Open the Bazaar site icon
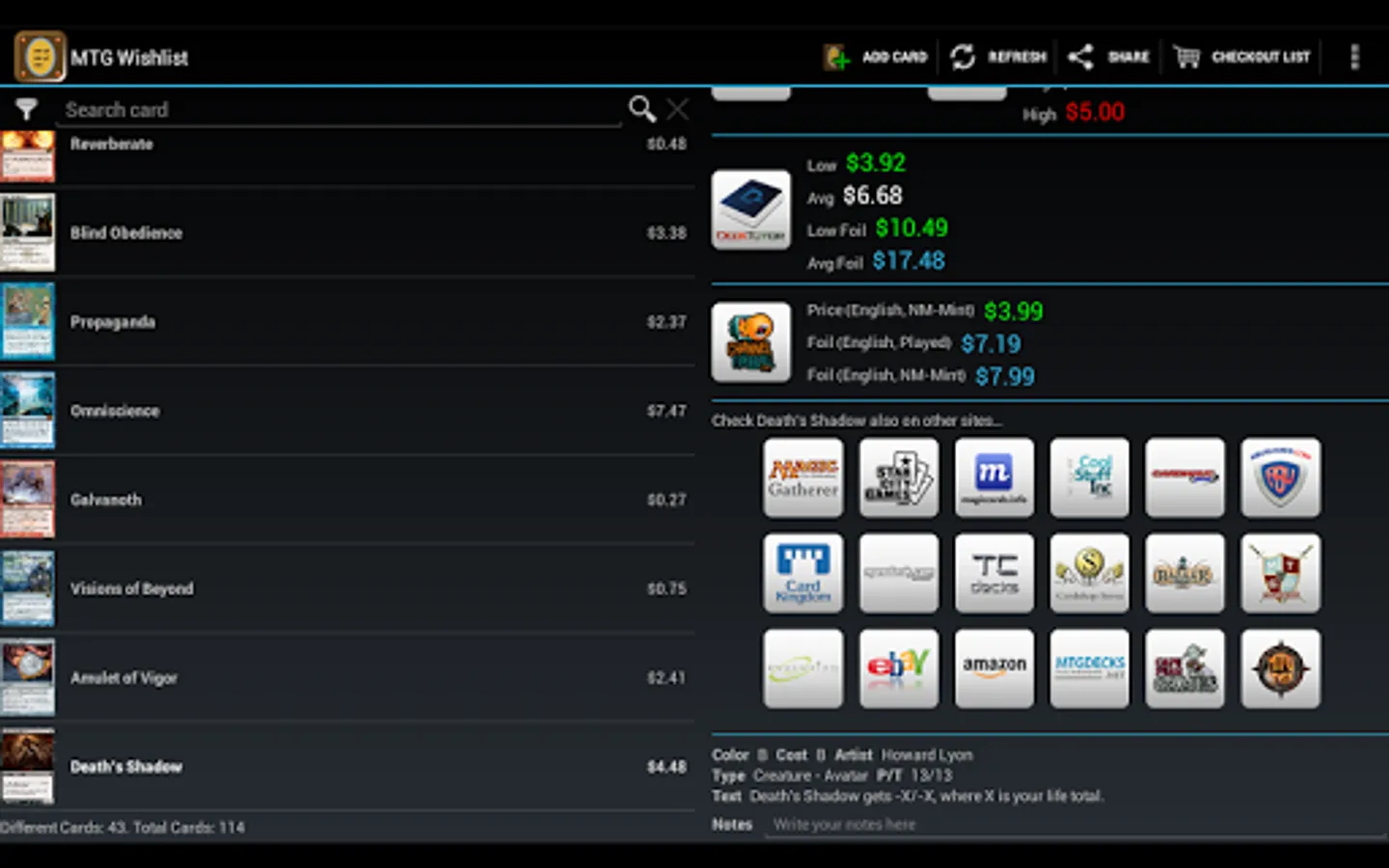This screenshot has height=868, width=1389. pyautogui.click(x=1185, y=574)
